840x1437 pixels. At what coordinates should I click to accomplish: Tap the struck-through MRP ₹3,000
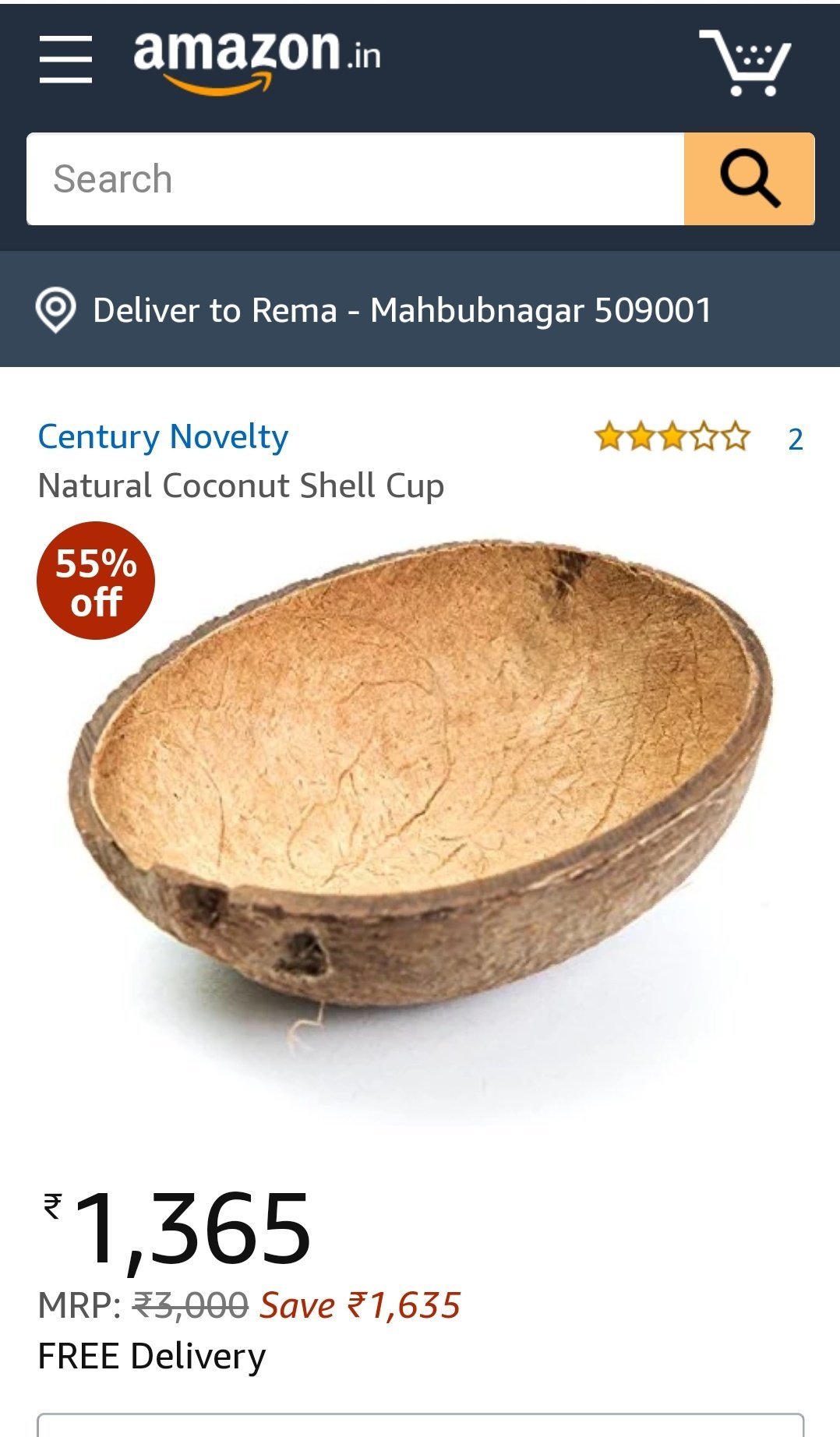pyautogui.click(x=191, y=1305)
